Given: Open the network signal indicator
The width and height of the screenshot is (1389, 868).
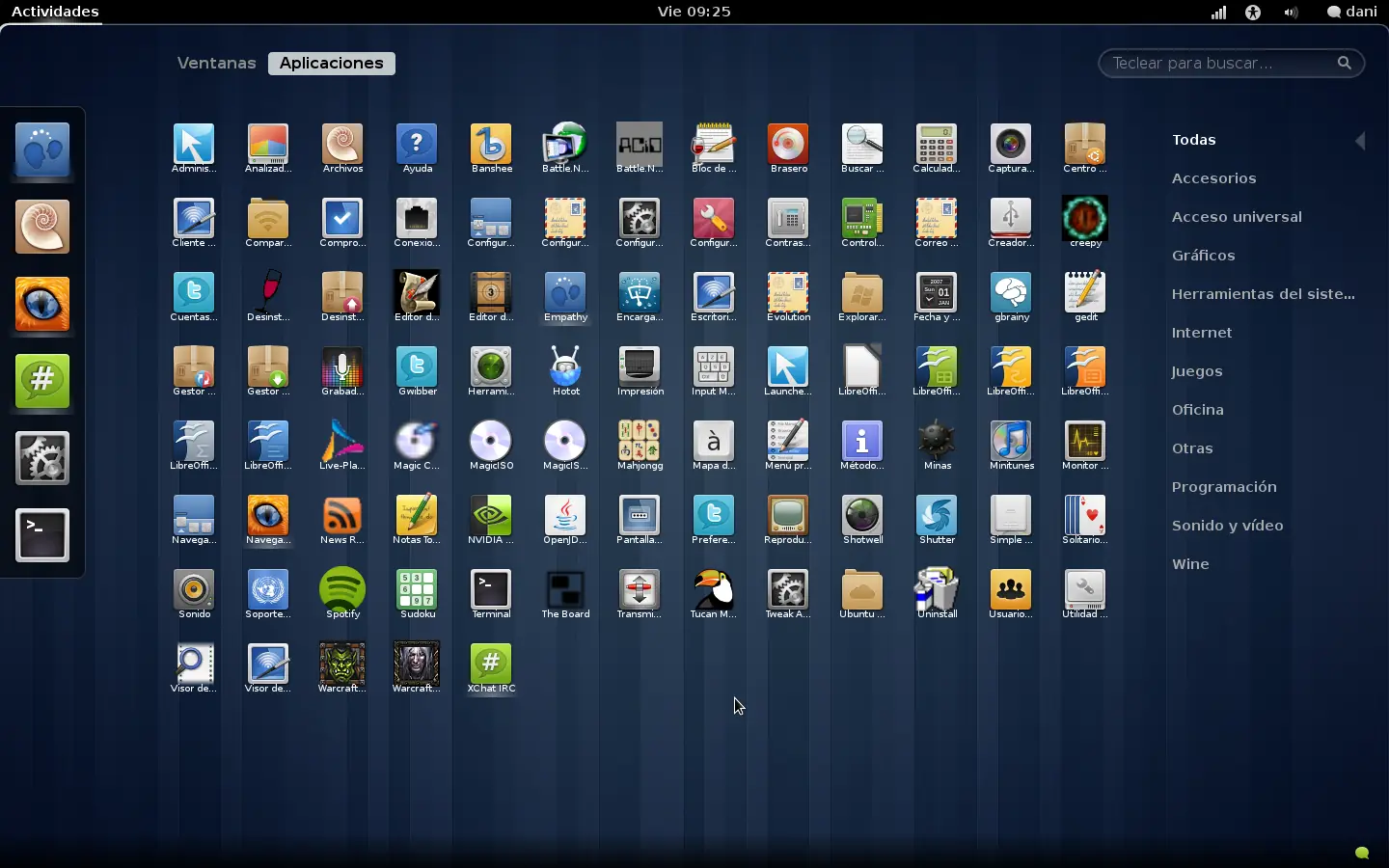Looking at the screenshot, I should [1219, 13].
